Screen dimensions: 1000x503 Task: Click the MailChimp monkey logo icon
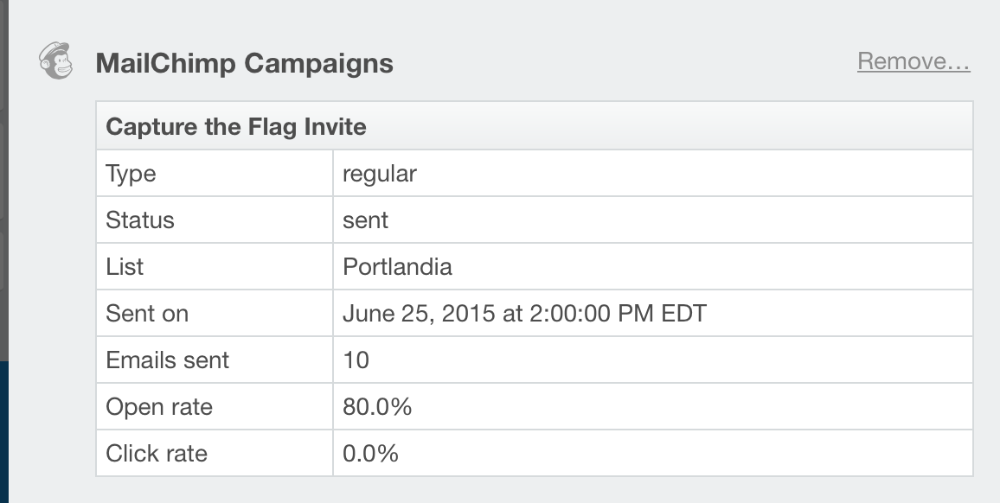coord(55,62)
